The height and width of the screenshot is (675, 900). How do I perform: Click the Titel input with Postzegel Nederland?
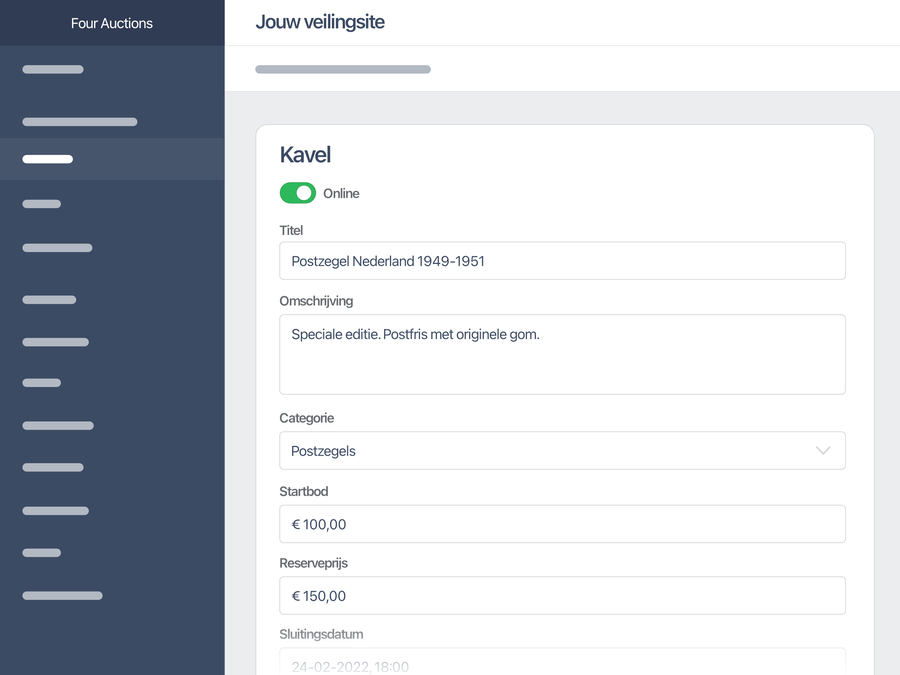pos(562,261)
